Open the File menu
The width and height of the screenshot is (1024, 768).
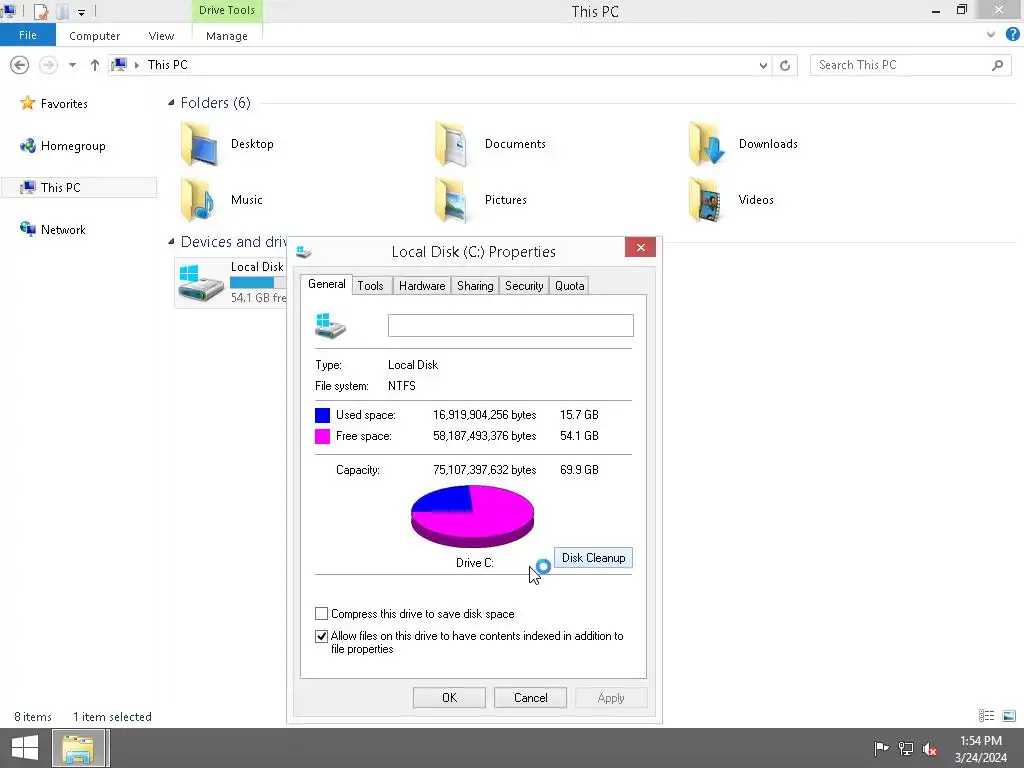pos(27,35)
